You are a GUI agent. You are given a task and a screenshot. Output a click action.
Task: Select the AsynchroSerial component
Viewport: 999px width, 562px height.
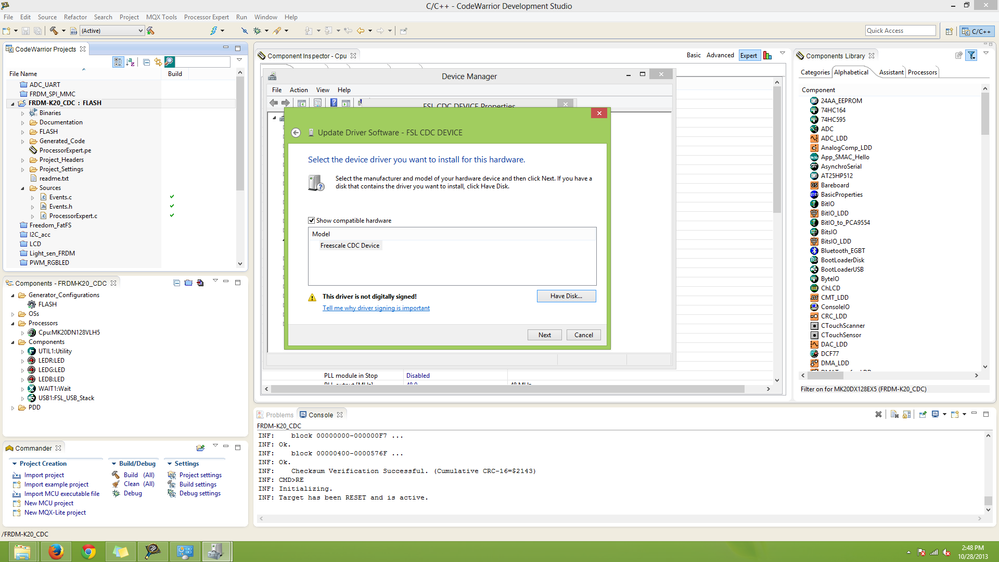[x=840, y=166]
